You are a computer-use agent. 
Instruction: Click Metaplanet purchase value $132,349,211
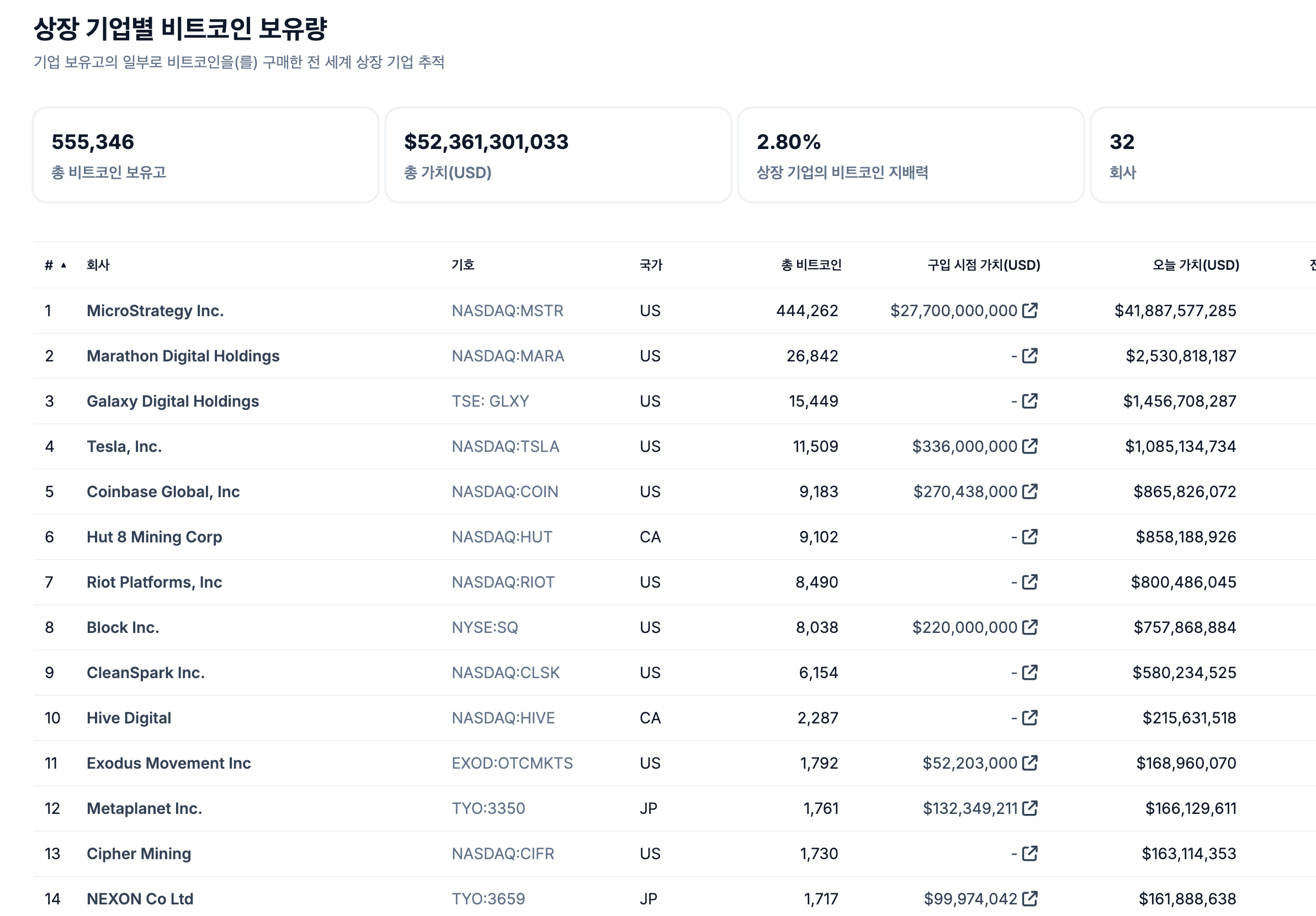970,808
